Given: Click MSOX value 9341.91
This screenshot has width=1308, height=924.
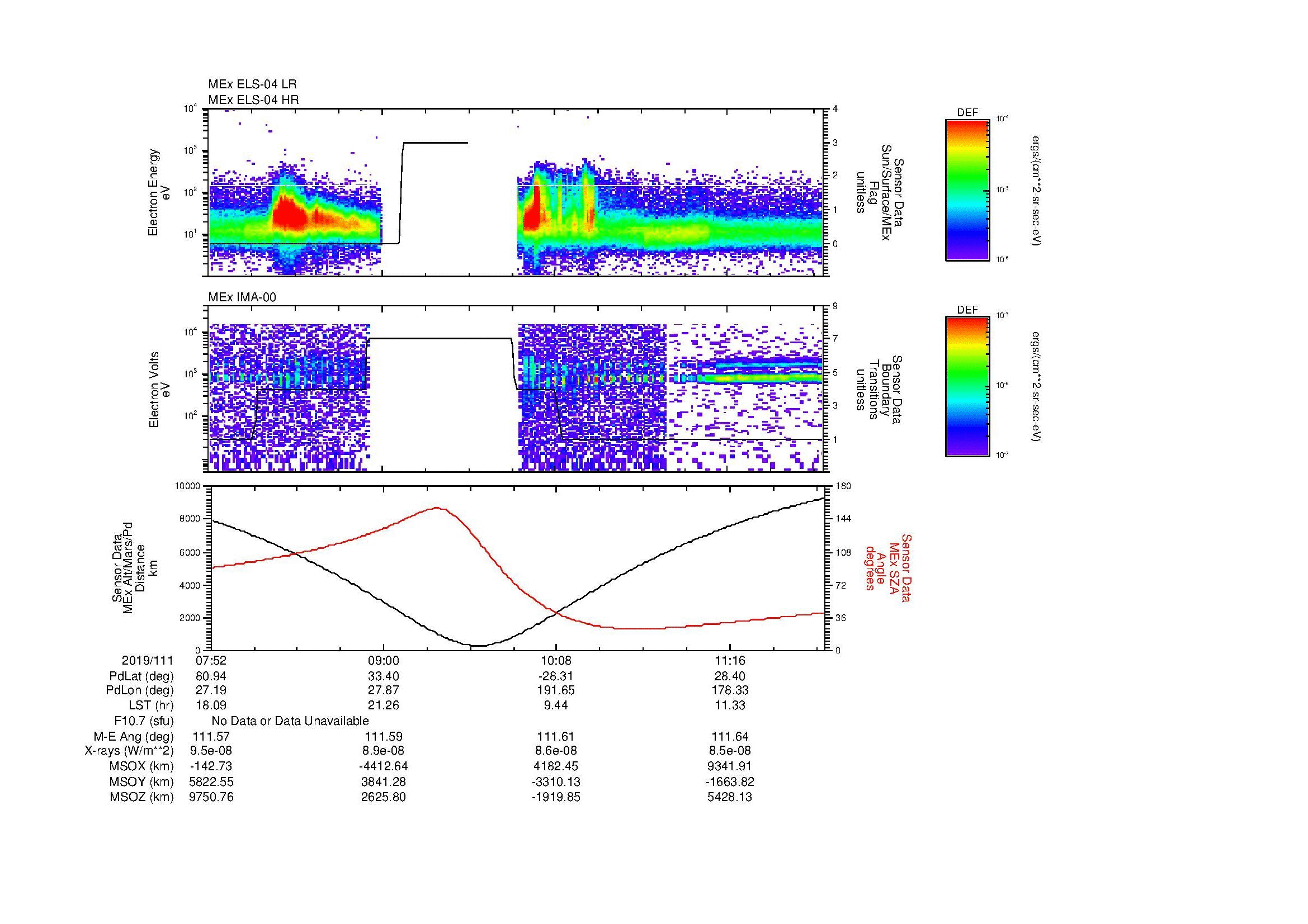Looking at the screenshot, I should 730,766.
